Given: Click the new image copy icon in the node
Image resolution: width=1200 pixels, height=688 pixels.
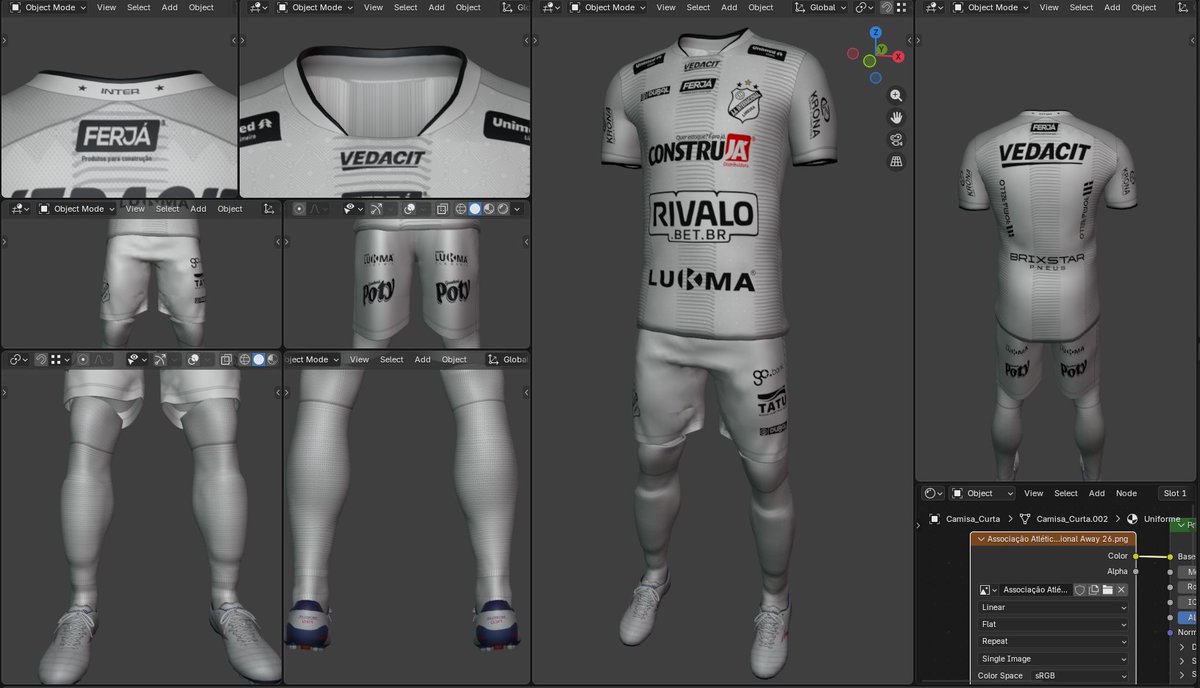Looking at the screenshot, I should click(1094, 590).
